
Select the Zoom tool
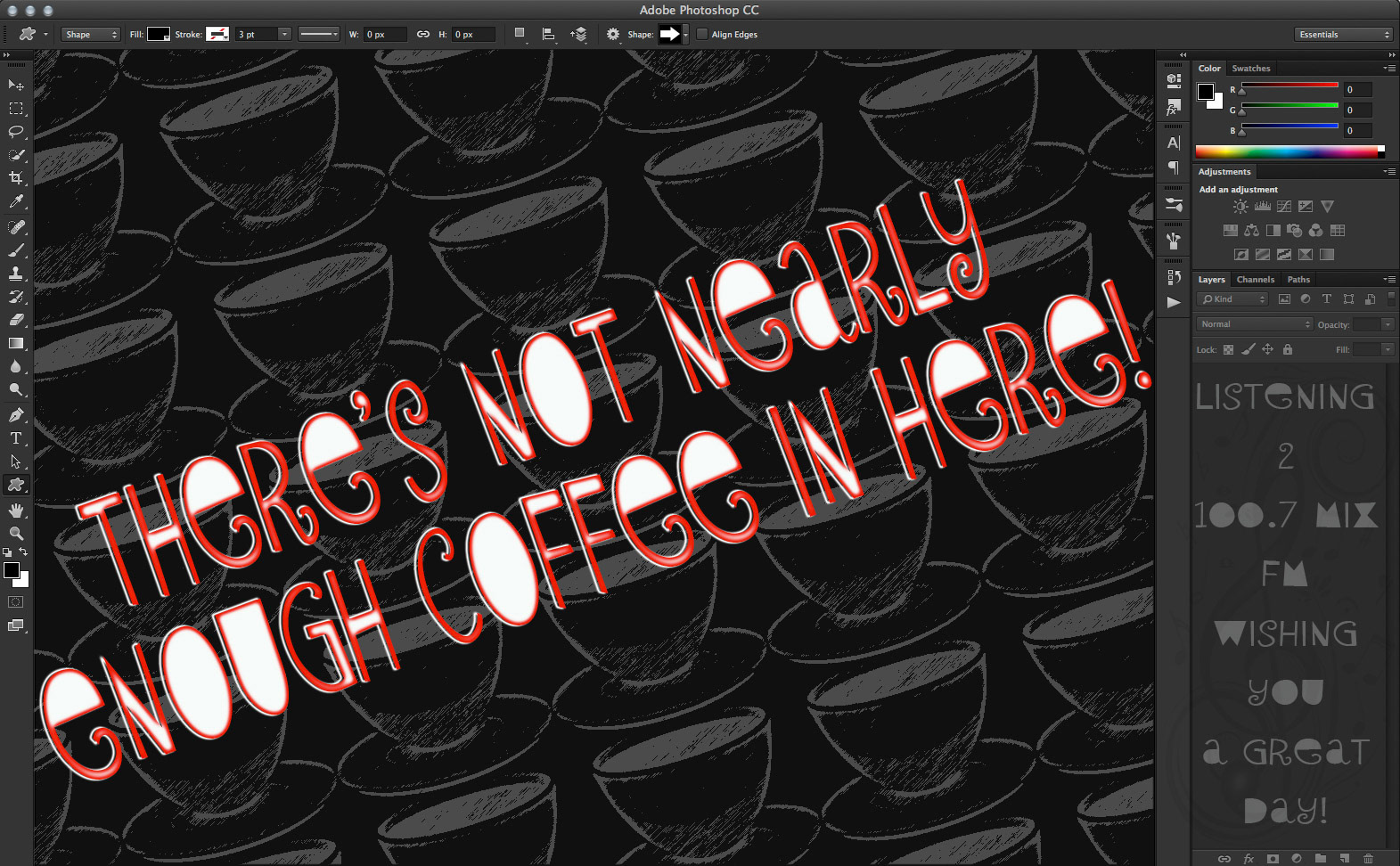(x=15, y=534)
